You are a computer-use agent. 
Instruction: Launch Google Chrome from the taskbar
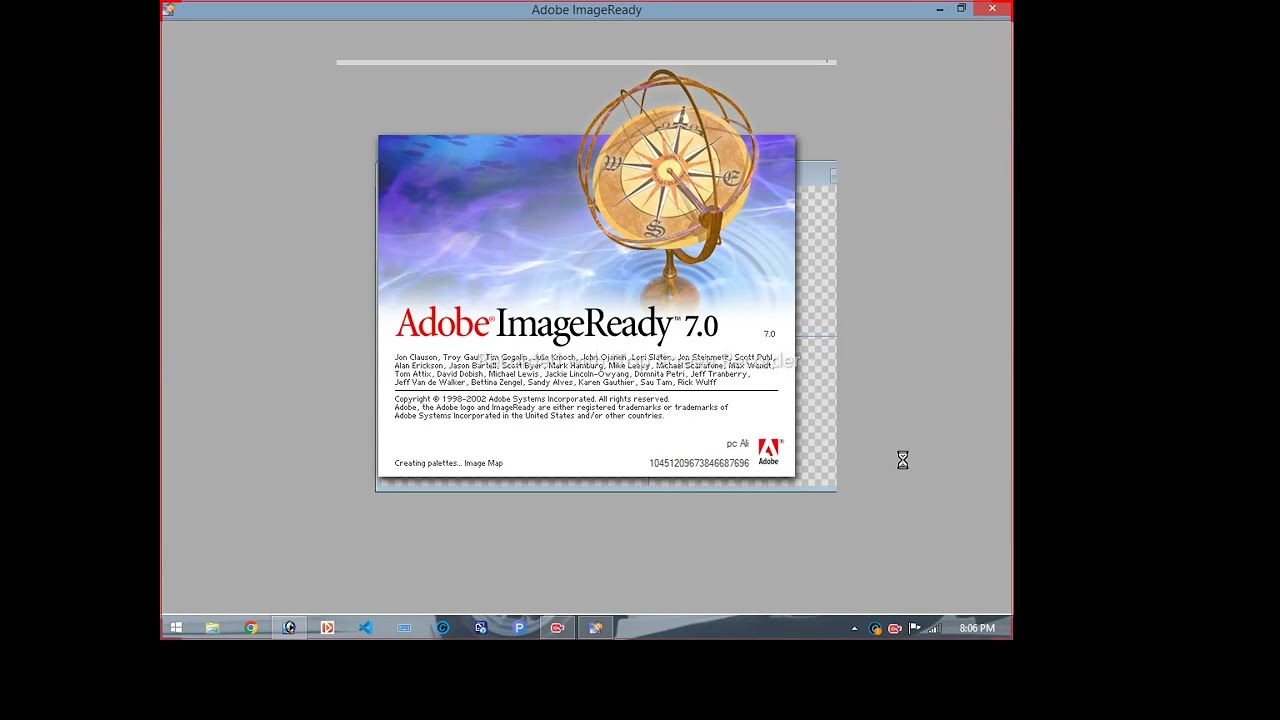click(251, 628)
